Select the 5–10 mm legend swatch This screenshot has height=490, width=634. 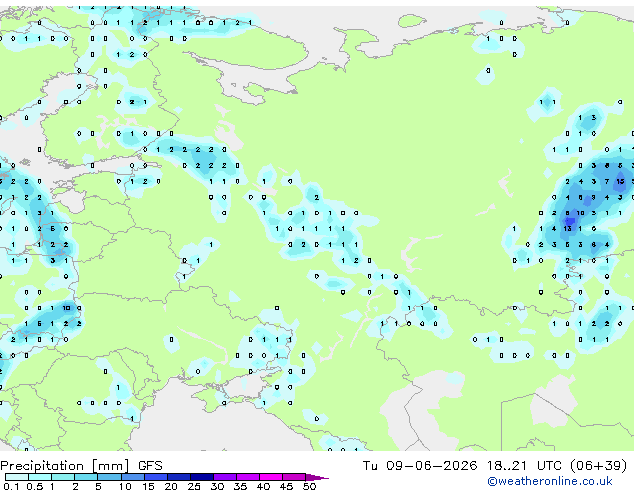[109, 477]
